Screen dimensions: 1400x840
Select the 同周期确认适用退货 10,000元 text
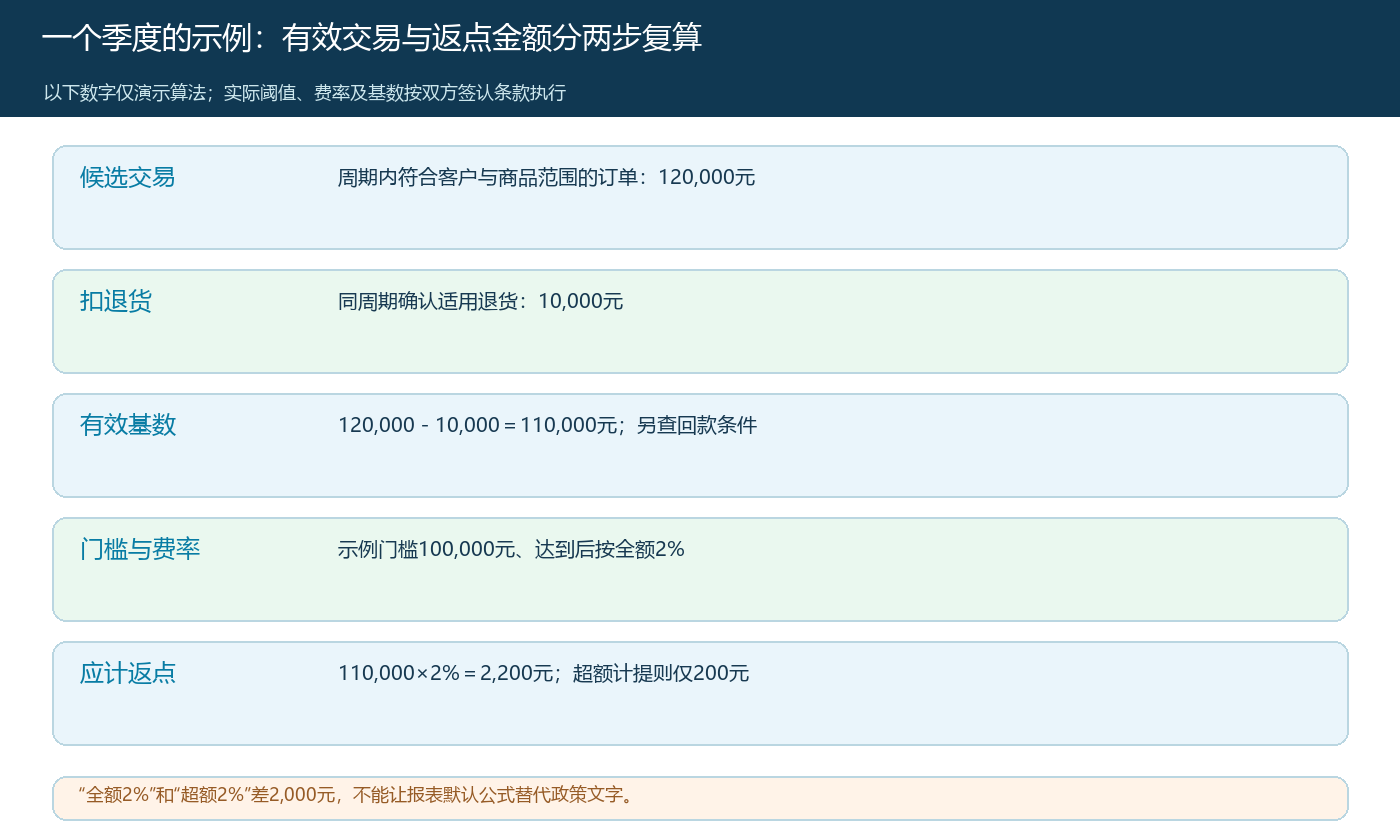pyautogui.click(x=481, y=301)
